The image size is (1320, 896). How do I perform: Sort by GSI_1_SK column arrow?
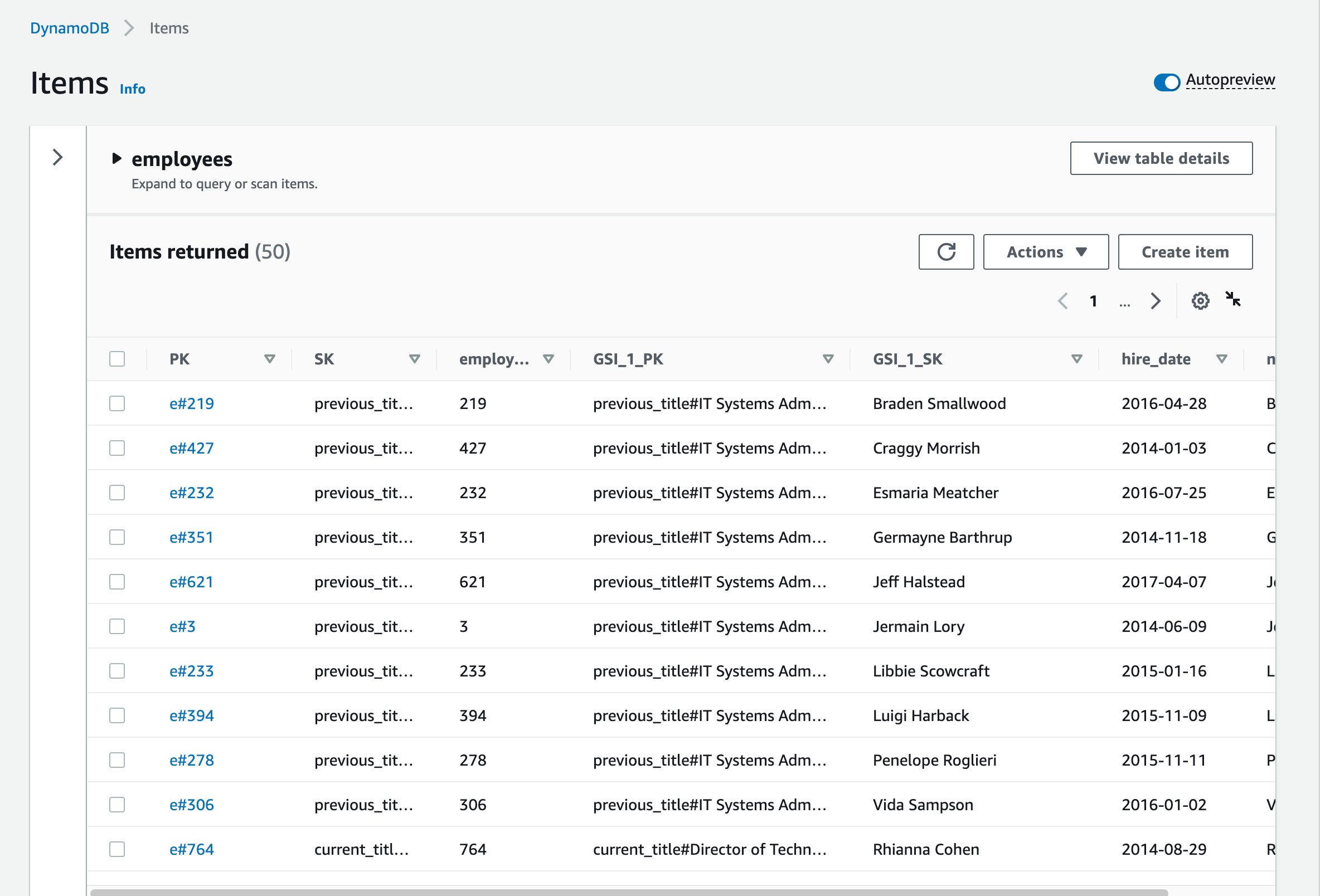[x=1076, y=359]
